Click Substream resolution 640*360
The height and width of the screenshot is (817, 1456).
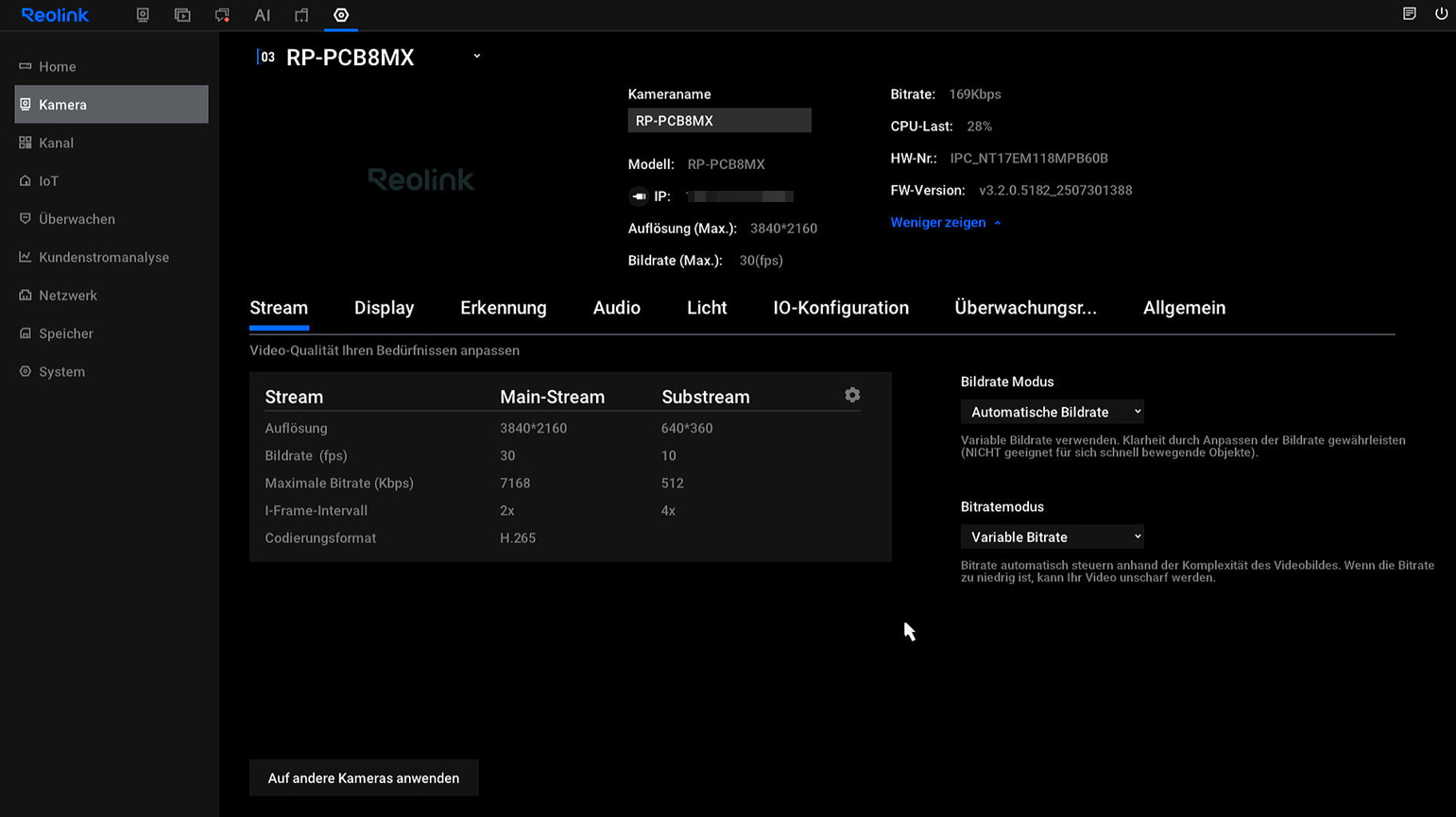click(687, 428)
